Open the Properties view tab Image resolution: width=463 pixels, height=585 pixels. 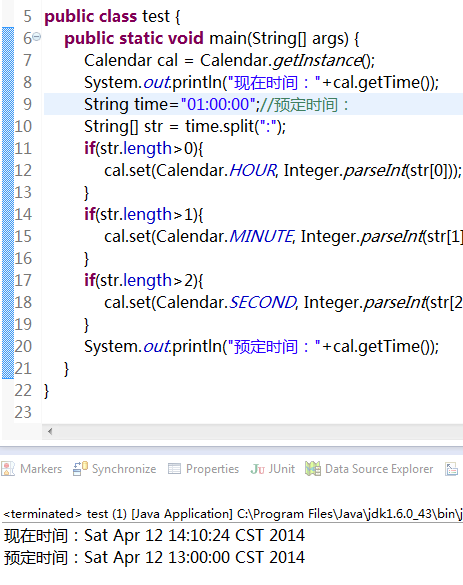point(204,469)
